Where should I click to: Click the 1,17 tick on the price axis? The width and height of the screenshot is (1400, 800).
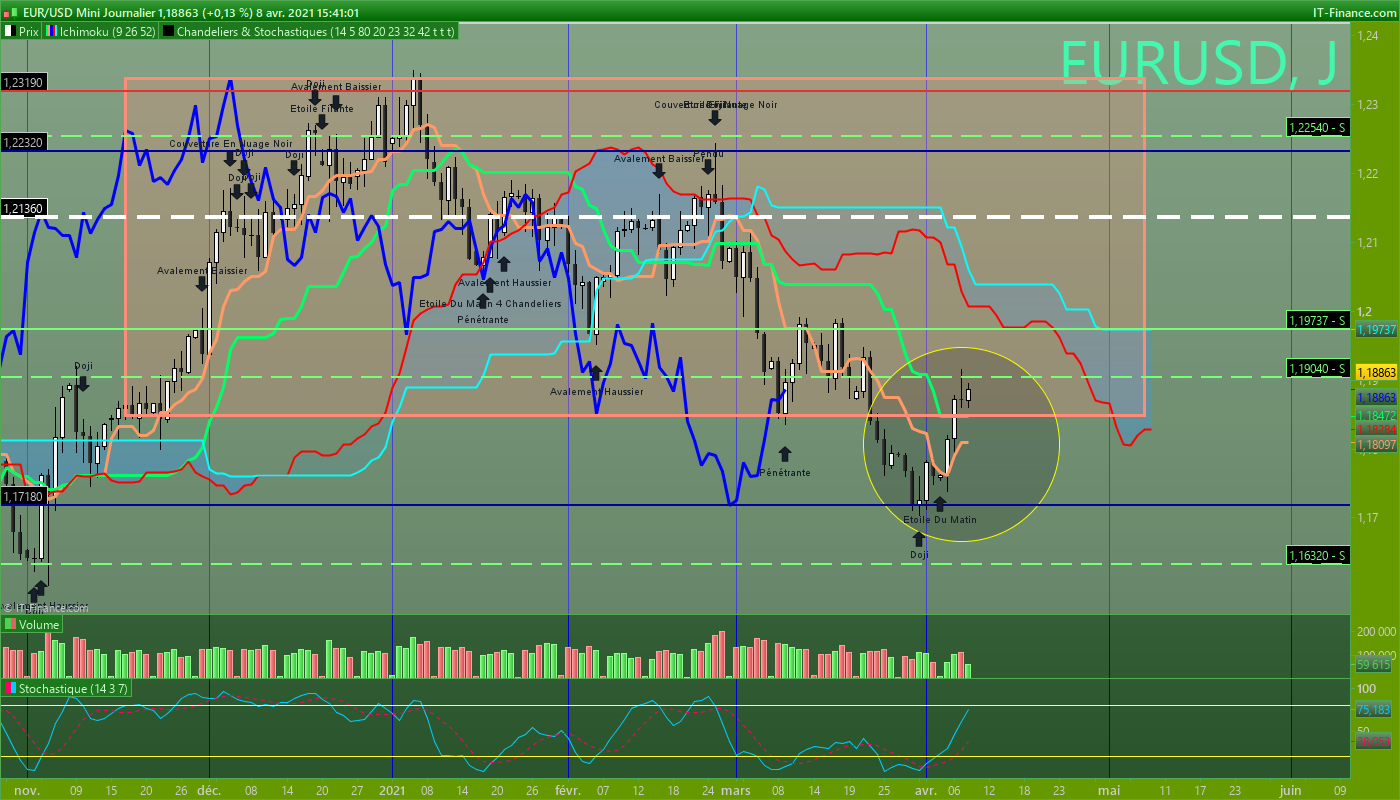coord(1366,517)
